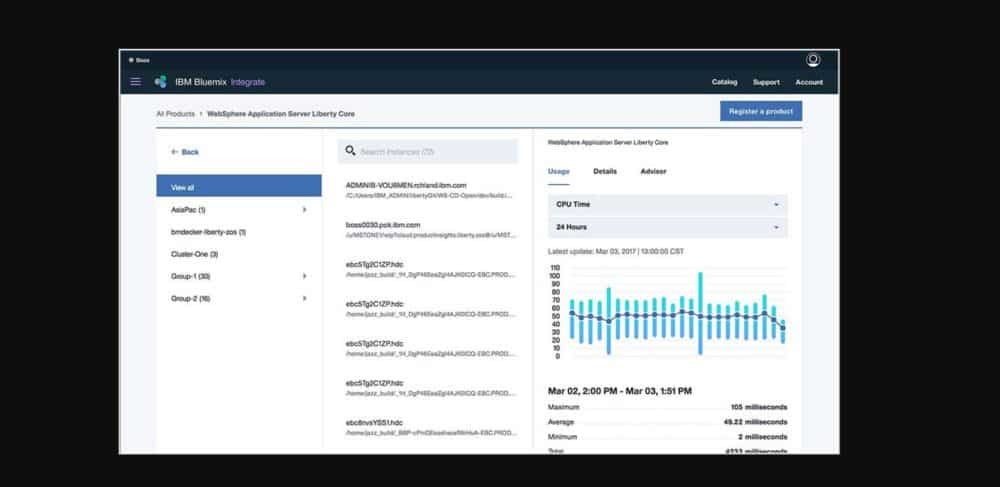
Task: Open the Catalog menu item
Action: [724, 82]
